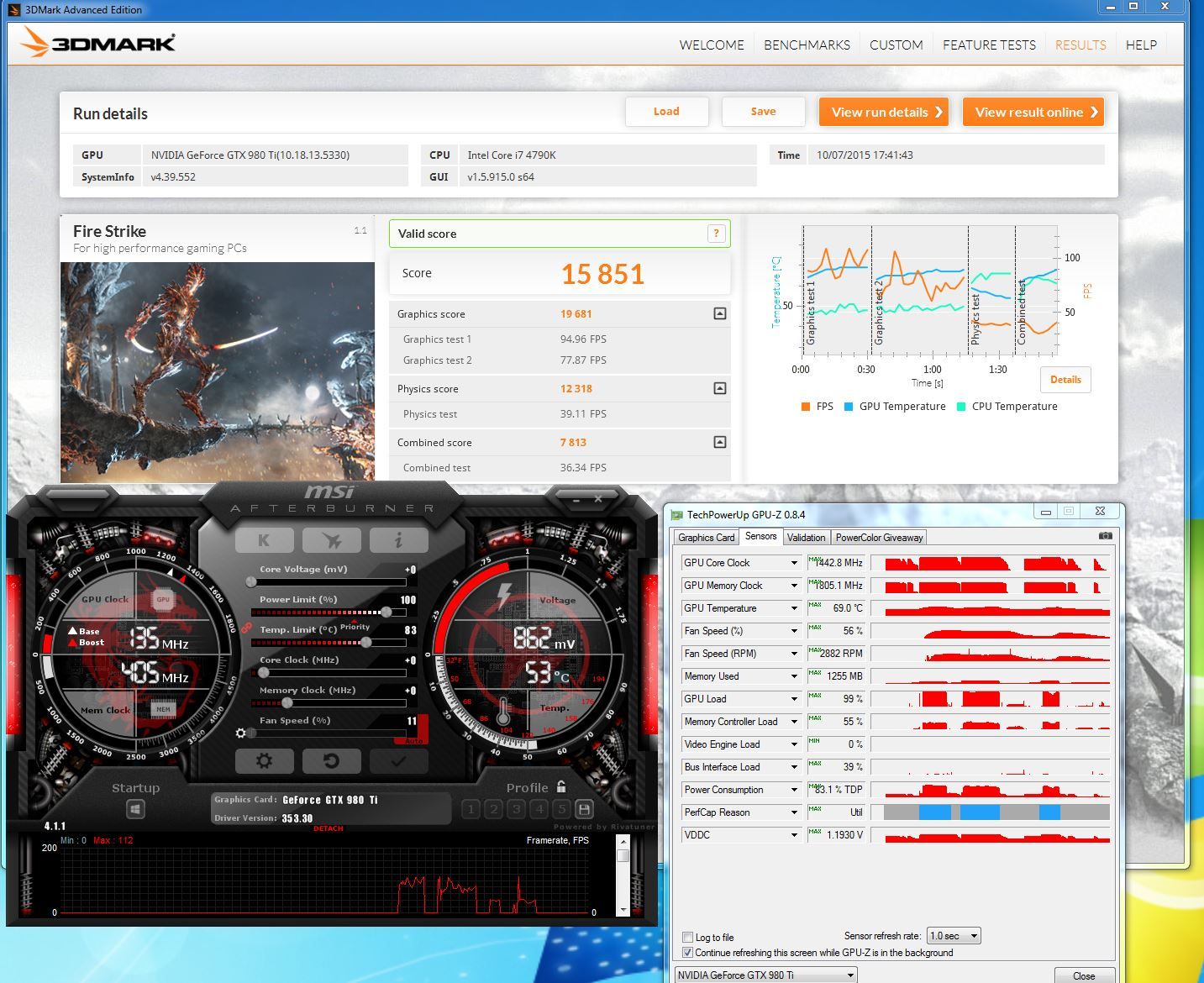The width and height of the screenshot is (1204, 983).
Task: Open the Fan Speed (RPM) sensor dropdown
Action: (x=793, y=654)
